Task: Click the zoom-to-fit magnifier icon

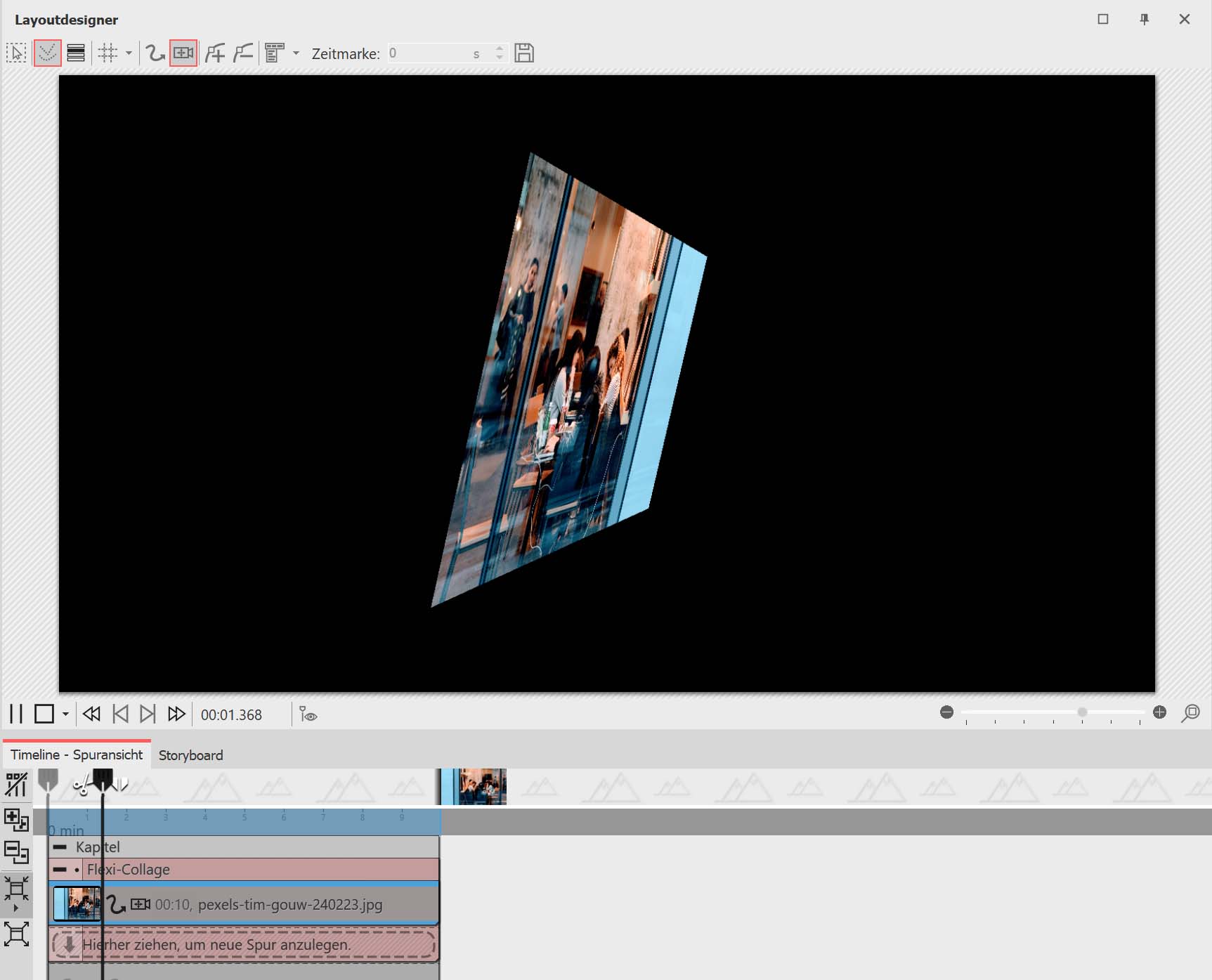Action: (x=1191, y=714)
